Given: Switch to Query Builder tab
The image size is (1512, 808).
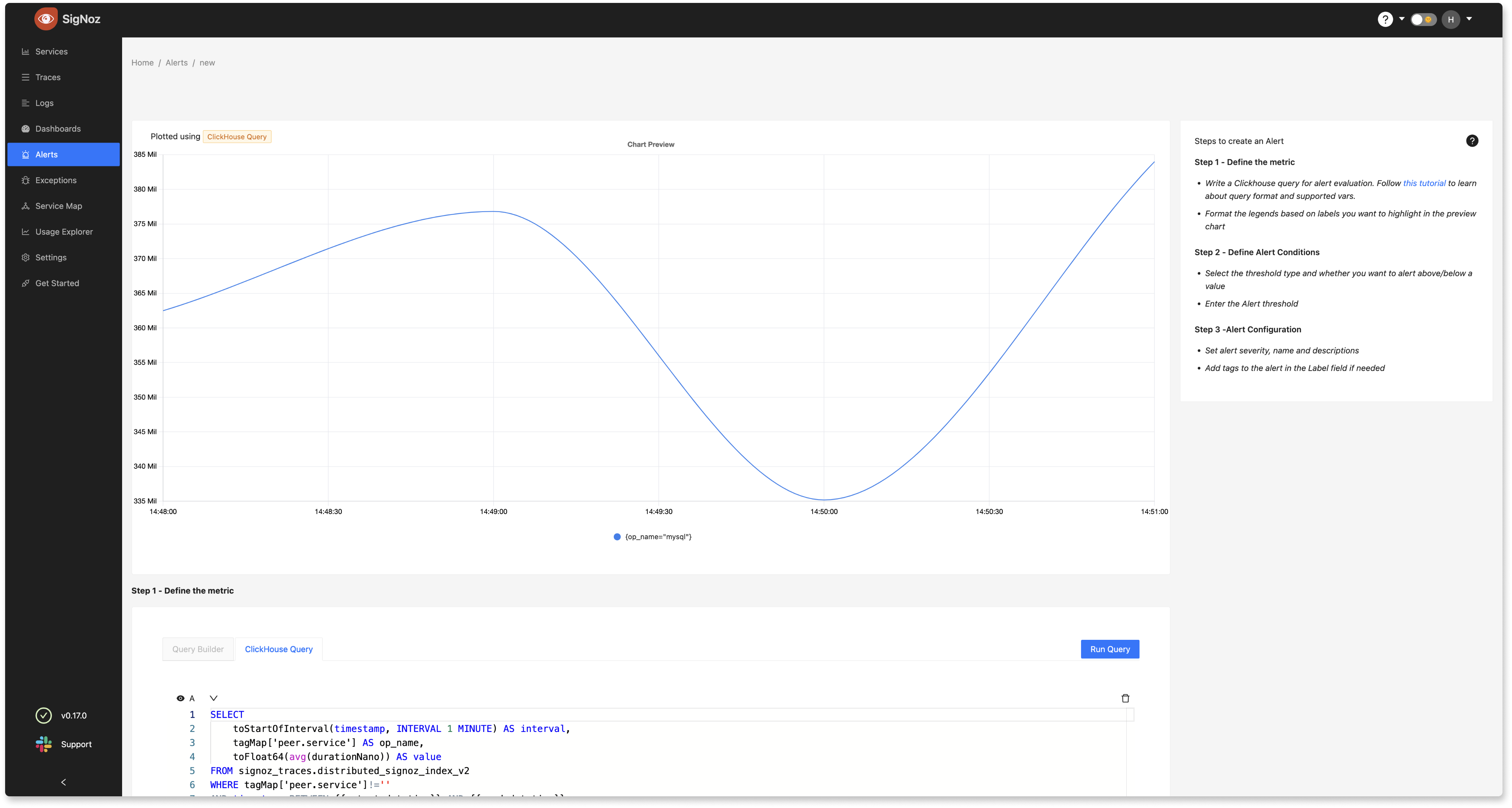Looking at the screenshot, I should pyautogui.click(x=198, y=649).
